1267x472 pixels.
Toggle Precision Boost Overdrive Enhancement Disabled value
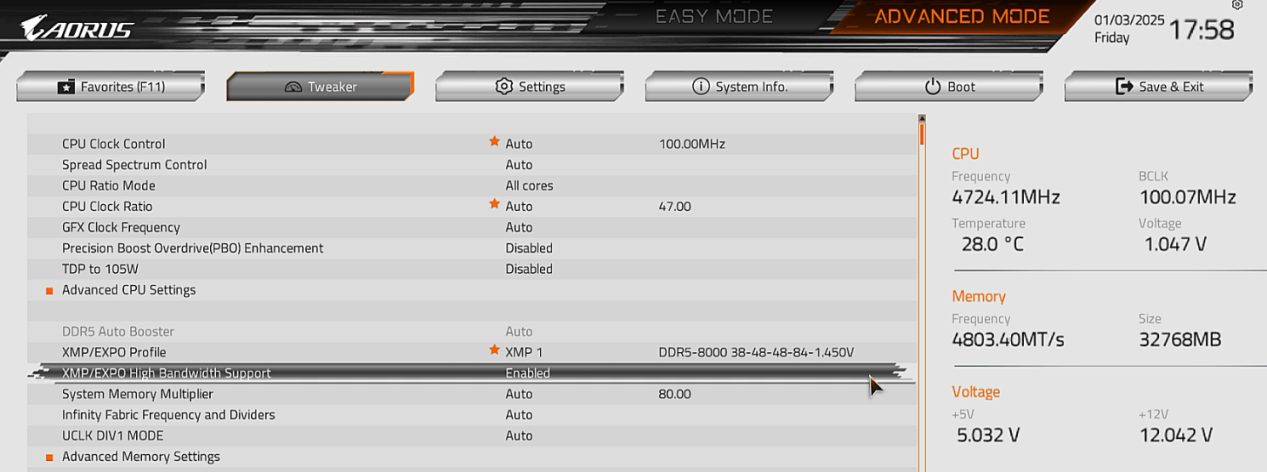pos(529,248)
